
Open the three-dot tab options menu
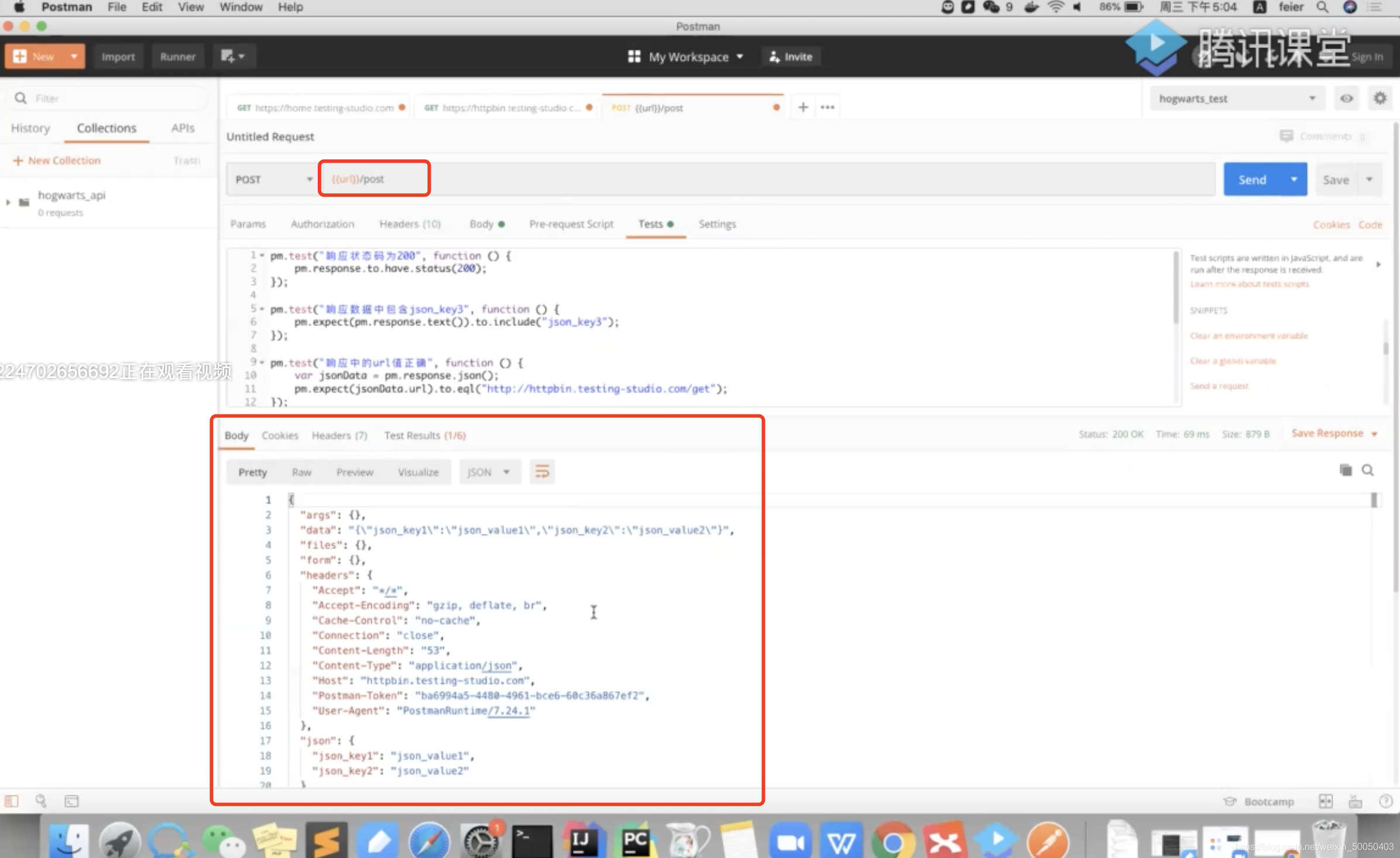point(827,107)
